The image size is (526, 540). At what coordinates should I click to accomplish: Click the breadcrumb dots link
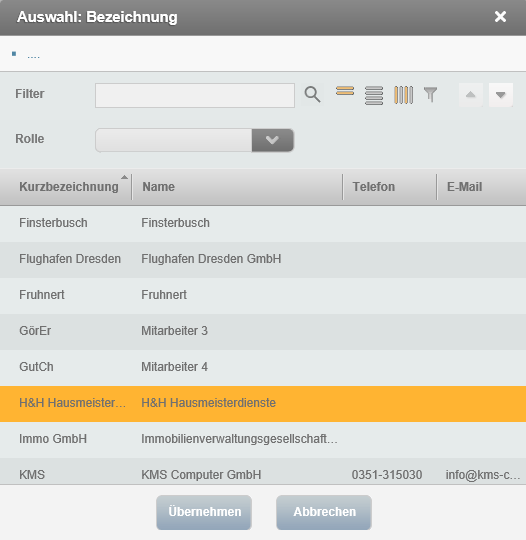(x=33, y=56)
